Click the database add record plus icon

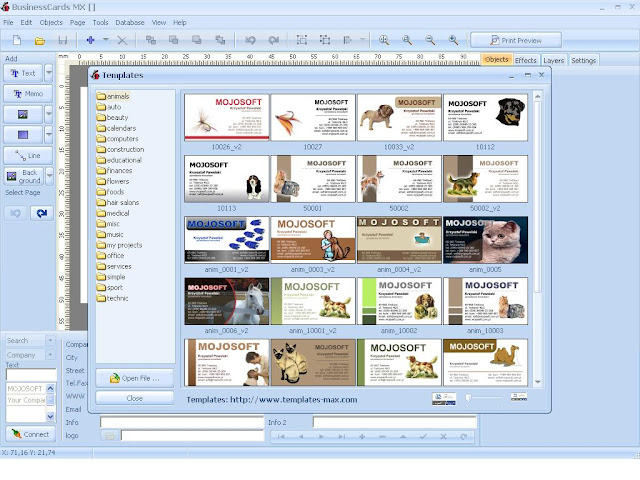362,437
